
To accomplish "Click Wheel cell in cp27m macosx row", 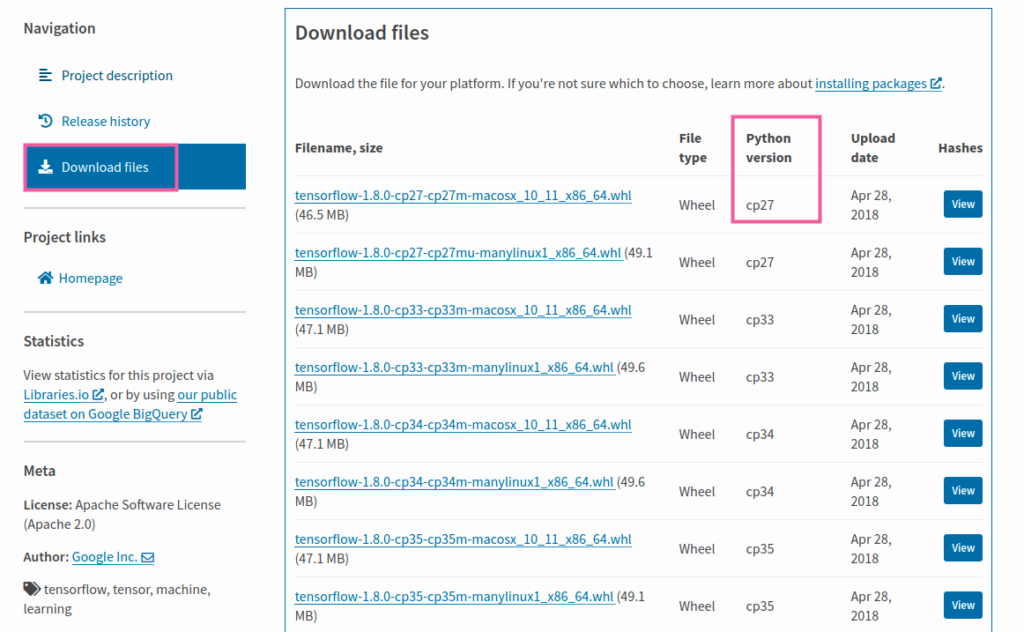I will (697, 205).
